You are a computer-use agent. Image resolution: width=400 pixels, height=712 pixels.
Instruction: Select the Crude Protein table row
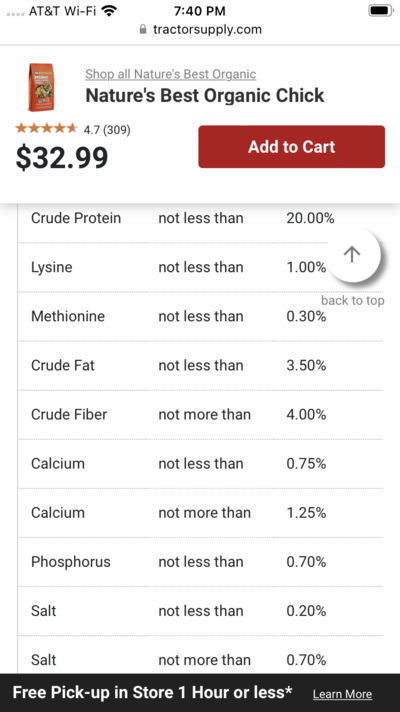[200, 218]
